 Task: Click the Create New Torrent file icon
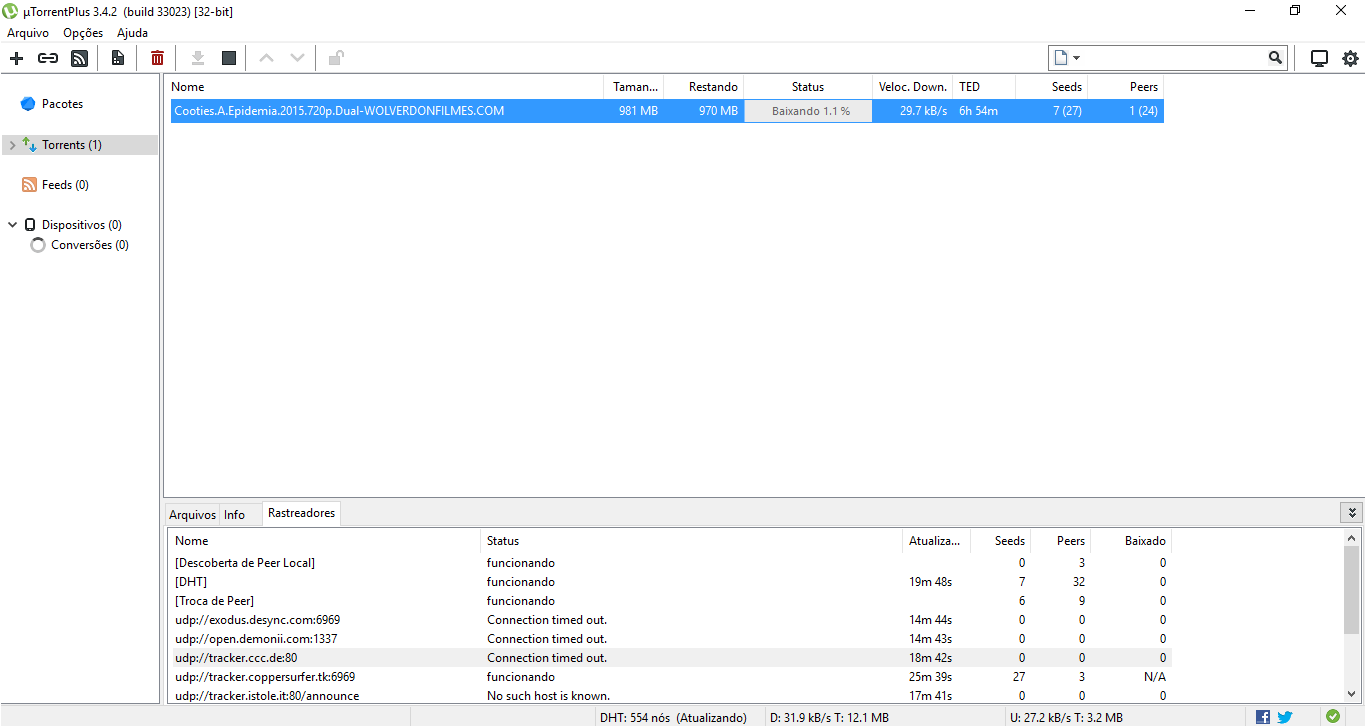(118, 58)
